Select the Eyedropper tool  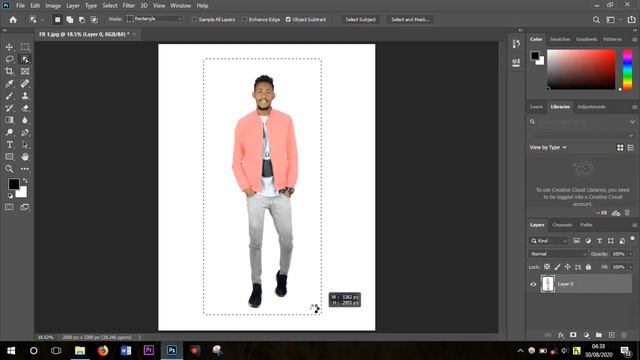[x=9, y=84]
